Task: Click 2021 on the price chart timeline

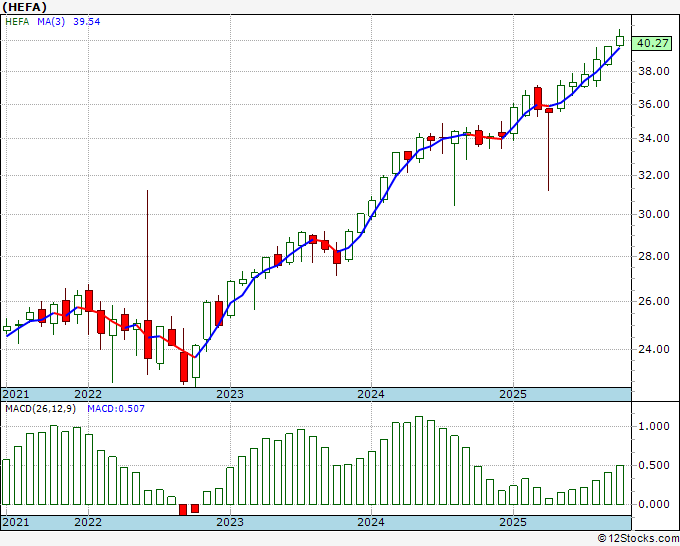Action: click(x=16, y=394)
